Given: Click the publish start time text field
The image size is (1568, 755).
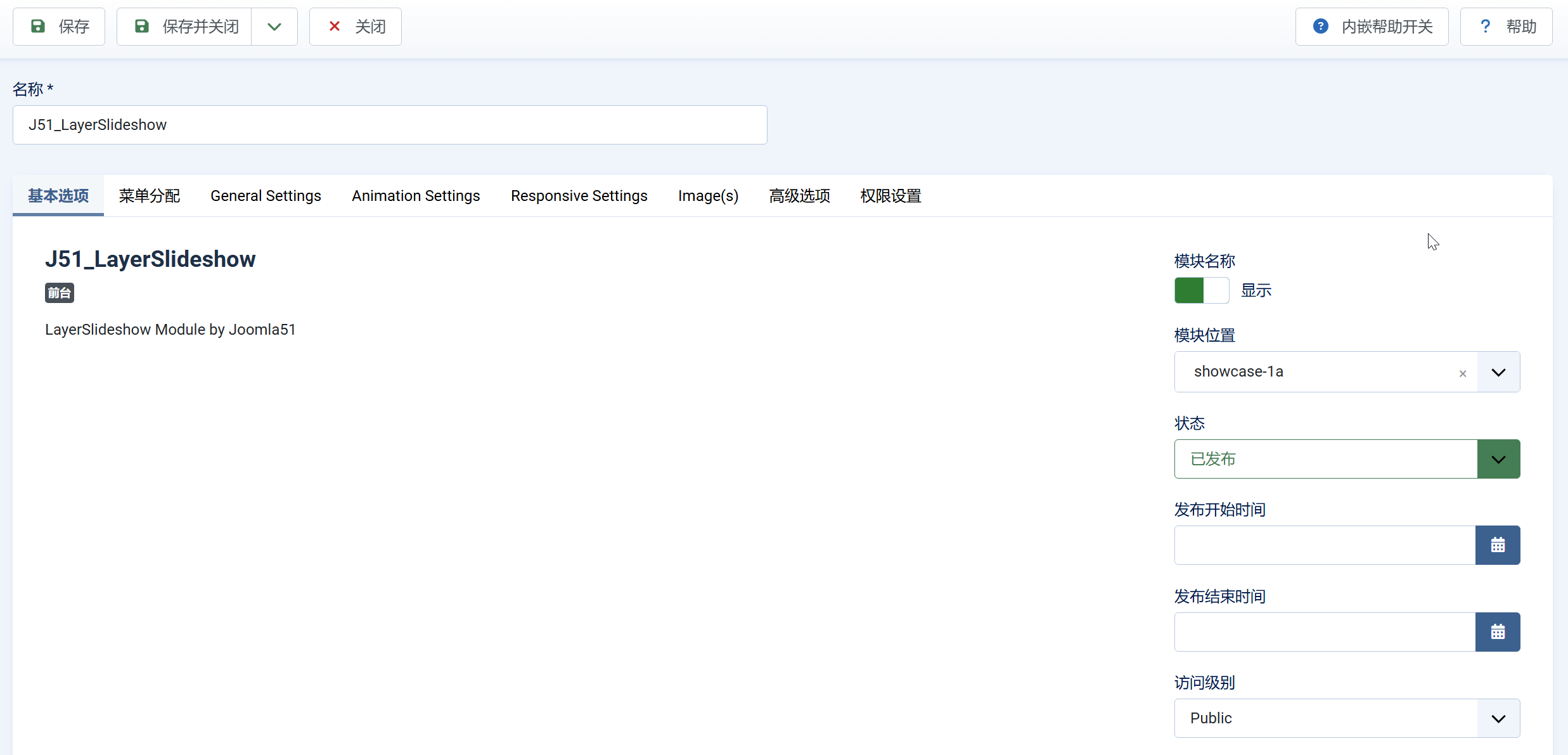Looking at the screenshot, I should [1325, 545].
